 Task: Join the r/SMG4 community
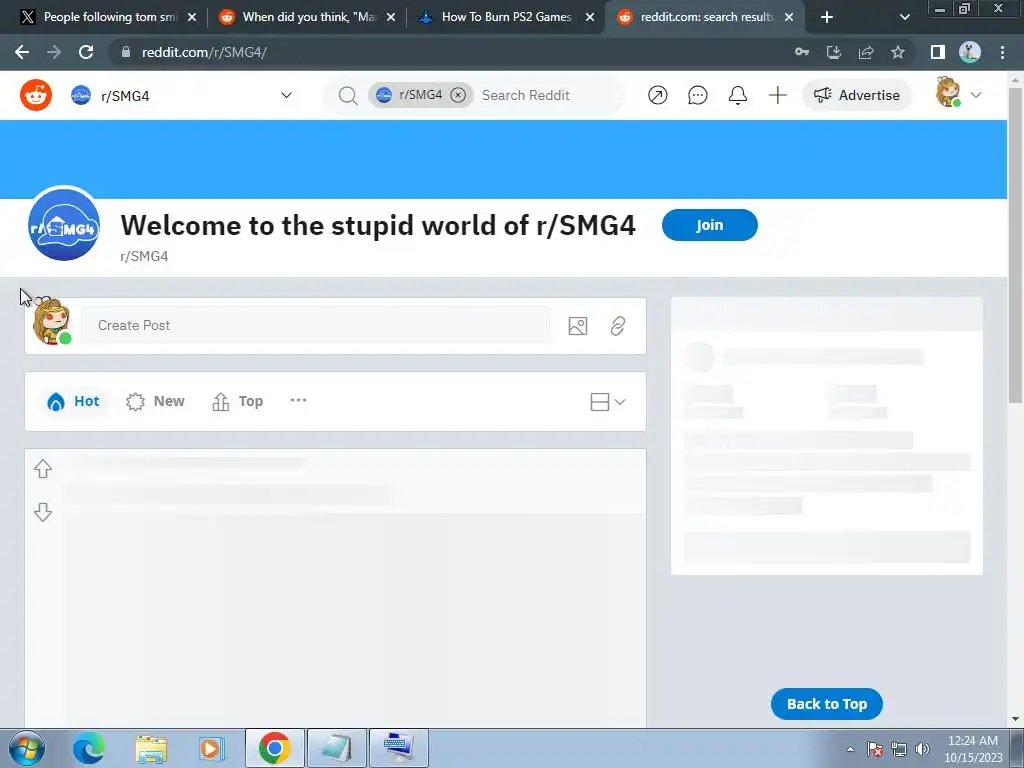click(709, 225)
